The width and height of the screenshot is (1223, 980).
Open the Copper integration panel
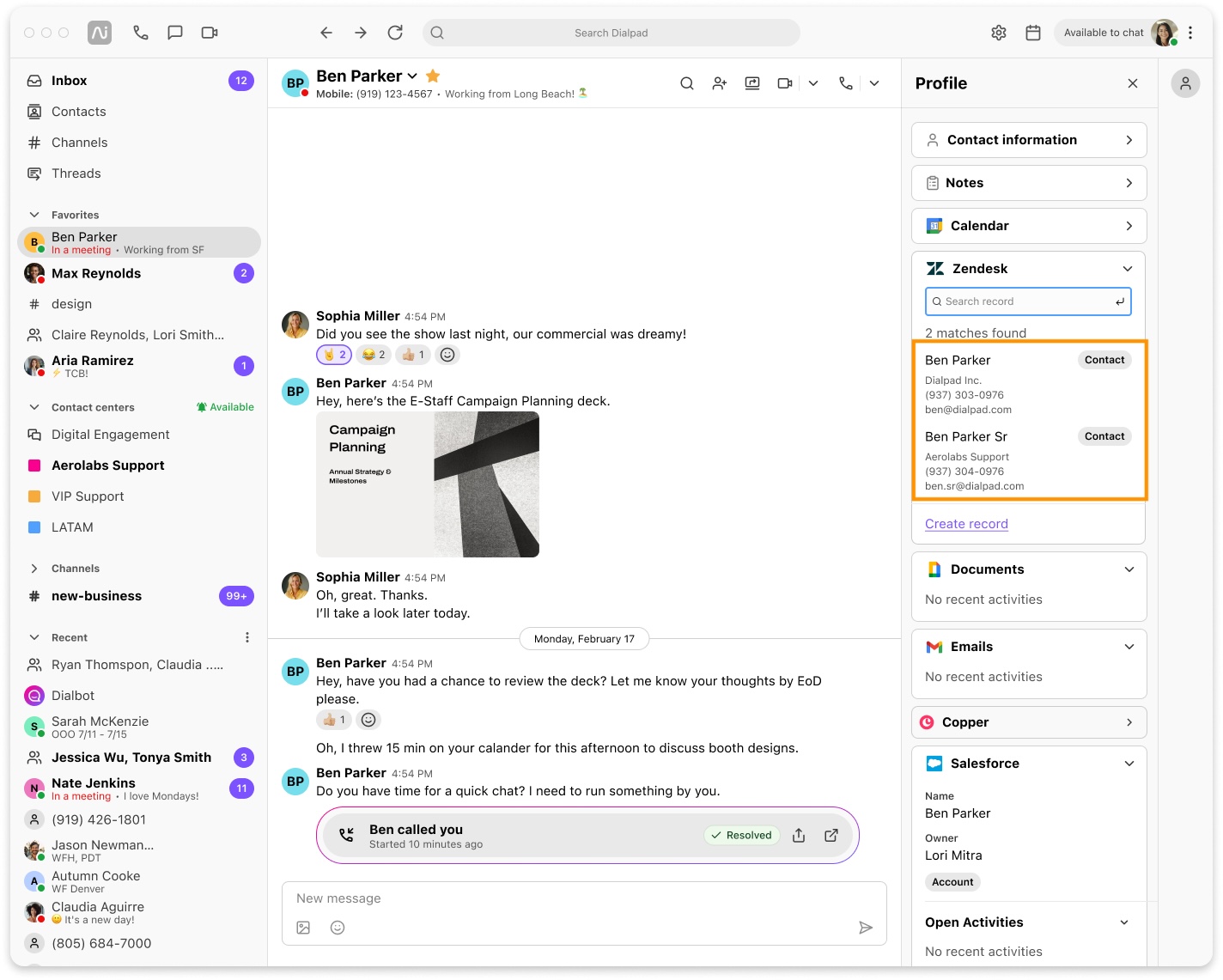point(1029,722)
